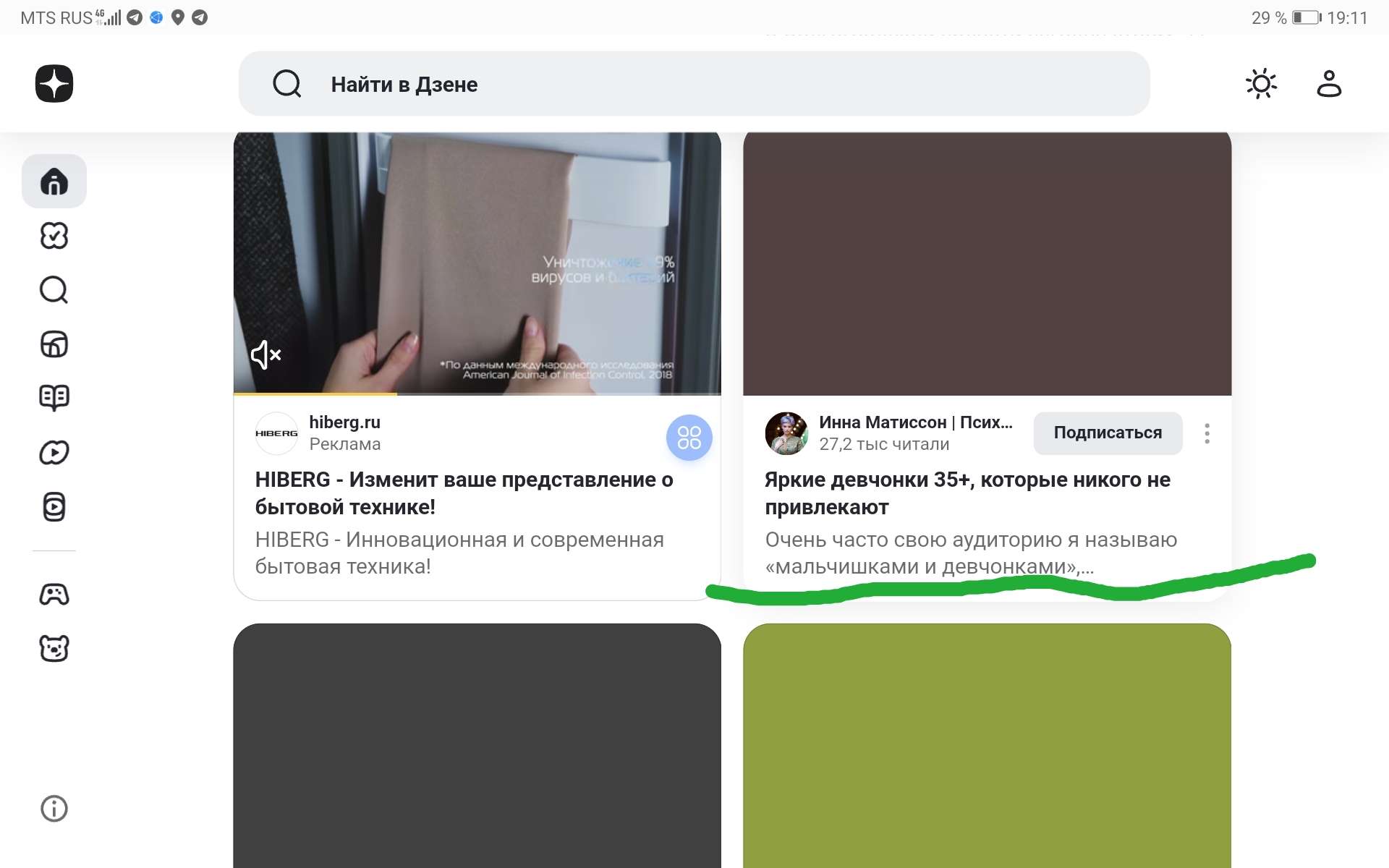Image resolution: width=1389 pixels, height=868 pixels.
Task: Open the olive-green card thumbnail
Action: pyautogui.click(x=987, y=745)
